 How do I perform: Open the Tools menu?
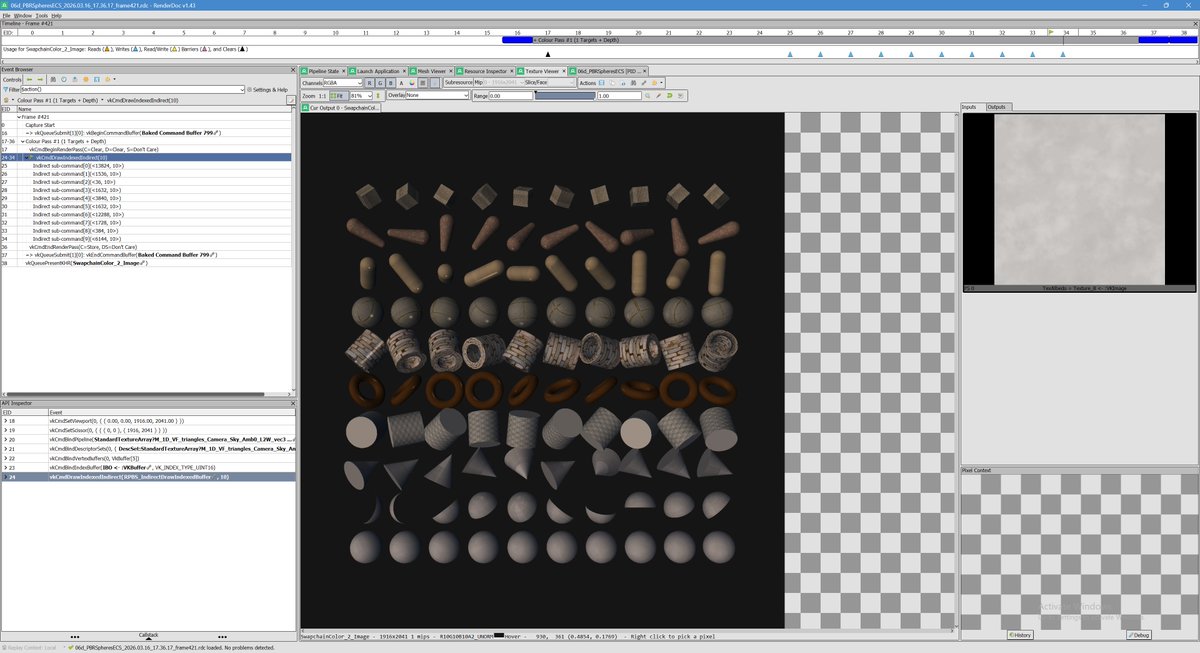(41, 16)
